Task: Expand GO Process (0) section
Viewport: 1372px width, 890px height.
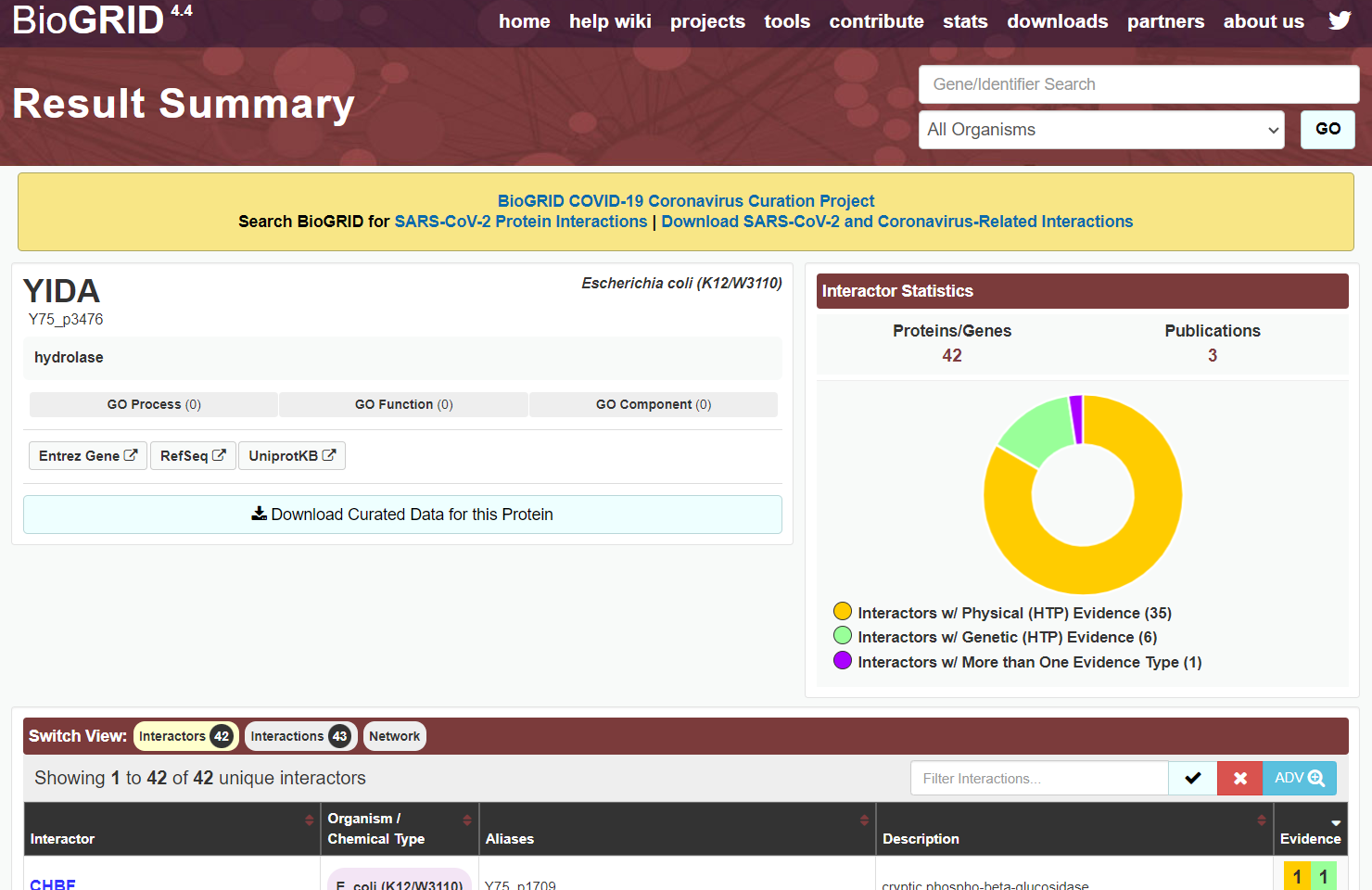Action: pos(154,404)
